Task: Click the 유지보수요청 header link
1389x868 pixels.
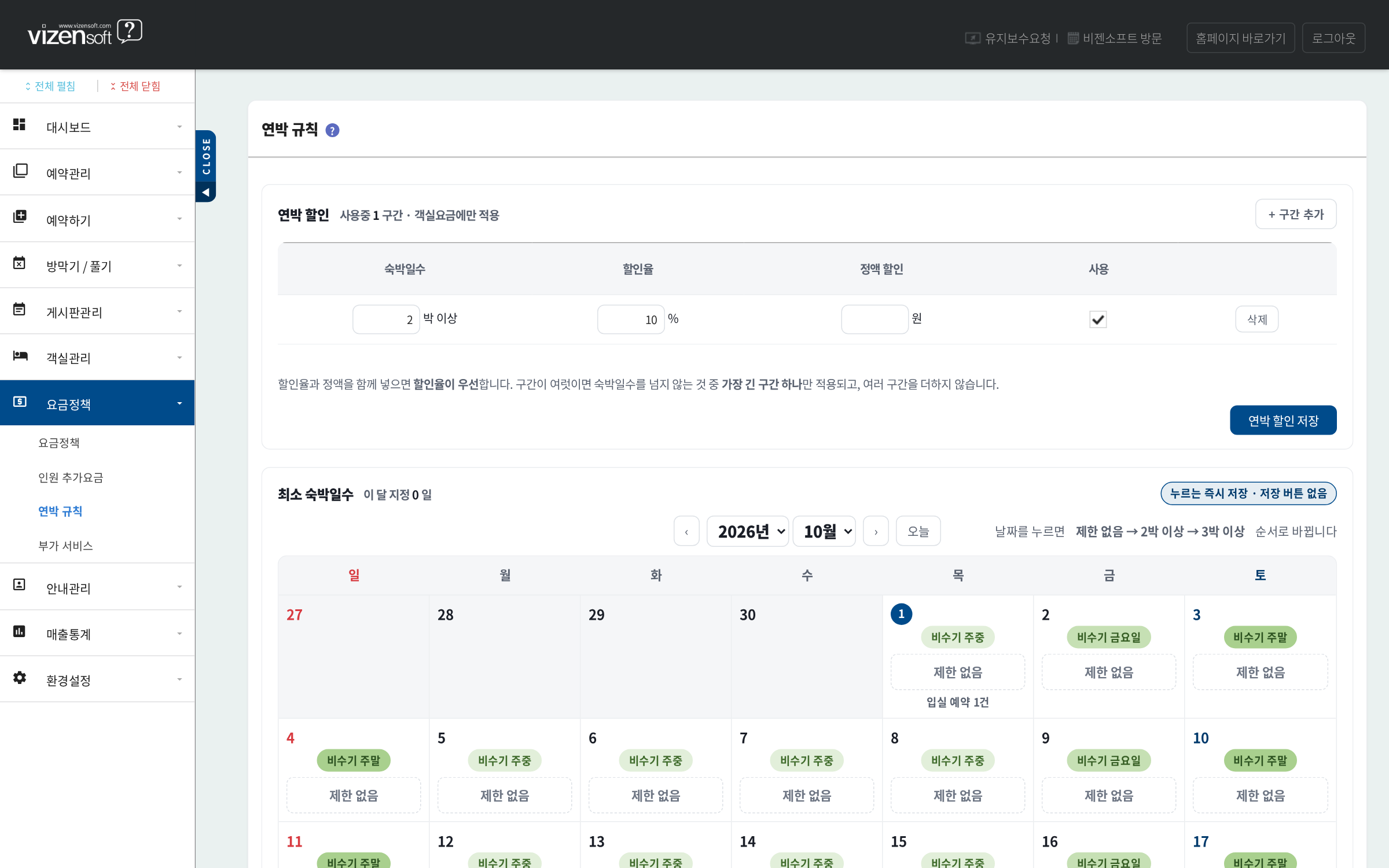Action: [x=1008, y=38]
